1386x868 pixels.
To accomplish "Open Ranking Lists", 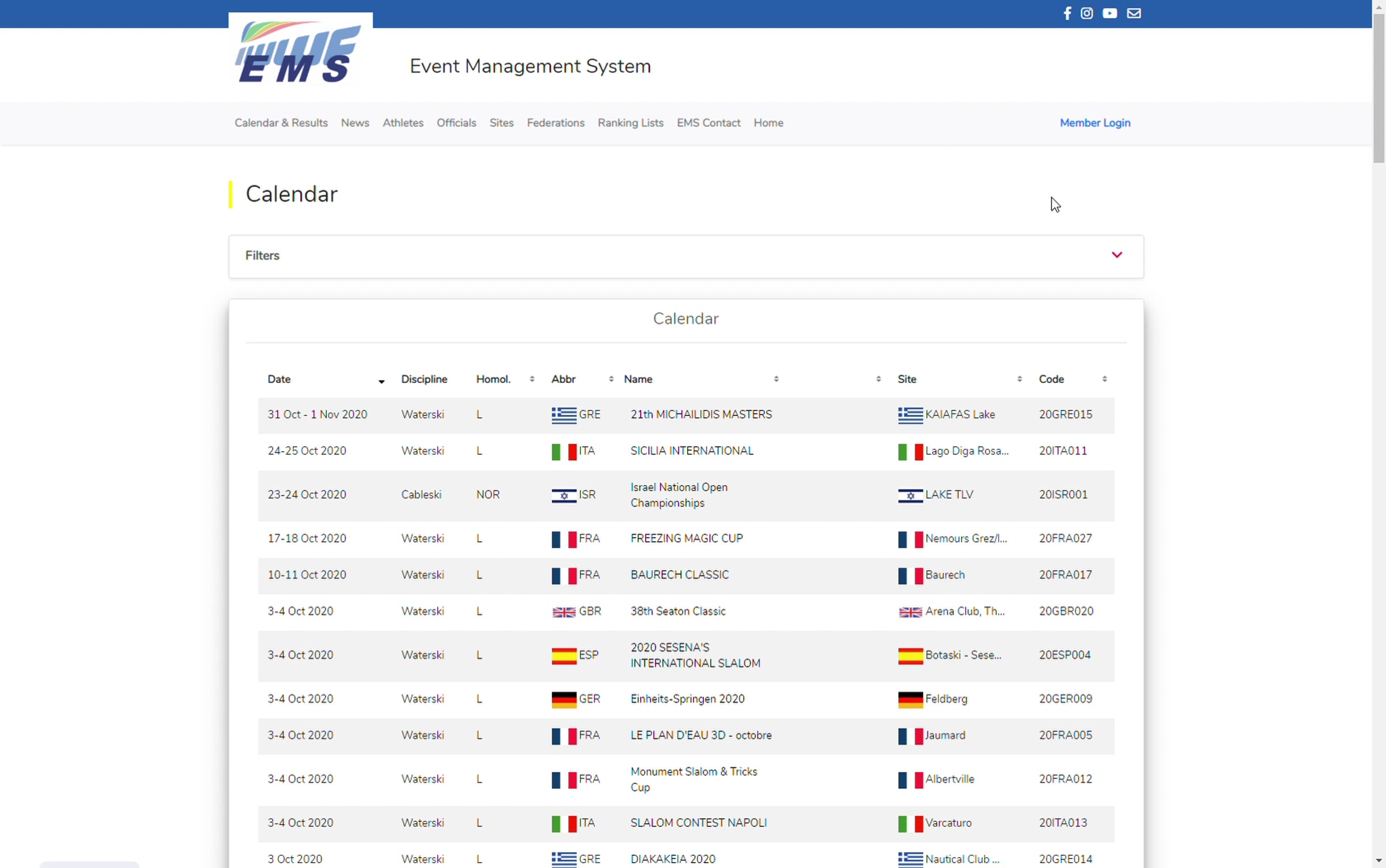I will [630, 123].
